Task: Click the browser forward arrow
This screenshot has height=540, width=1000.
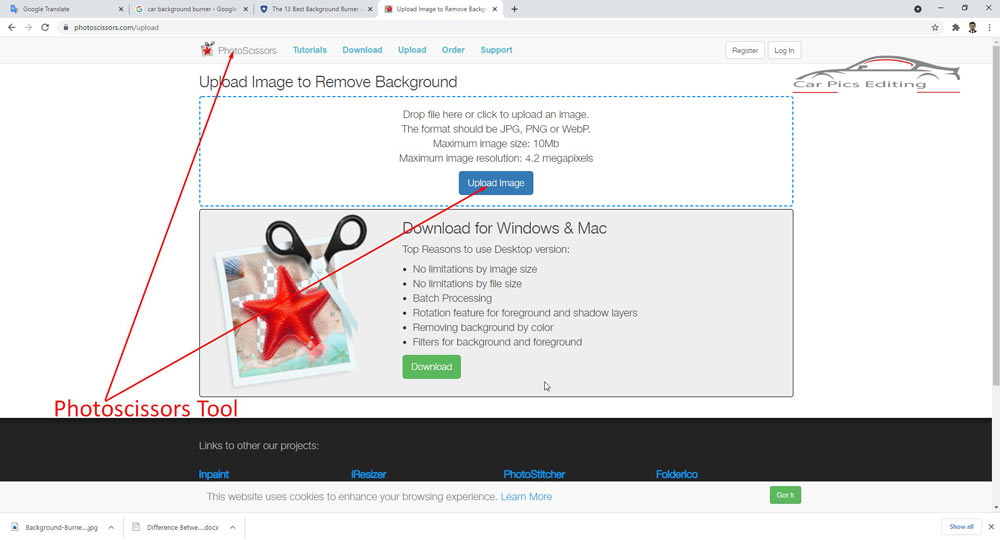Action: coord(28,27)
